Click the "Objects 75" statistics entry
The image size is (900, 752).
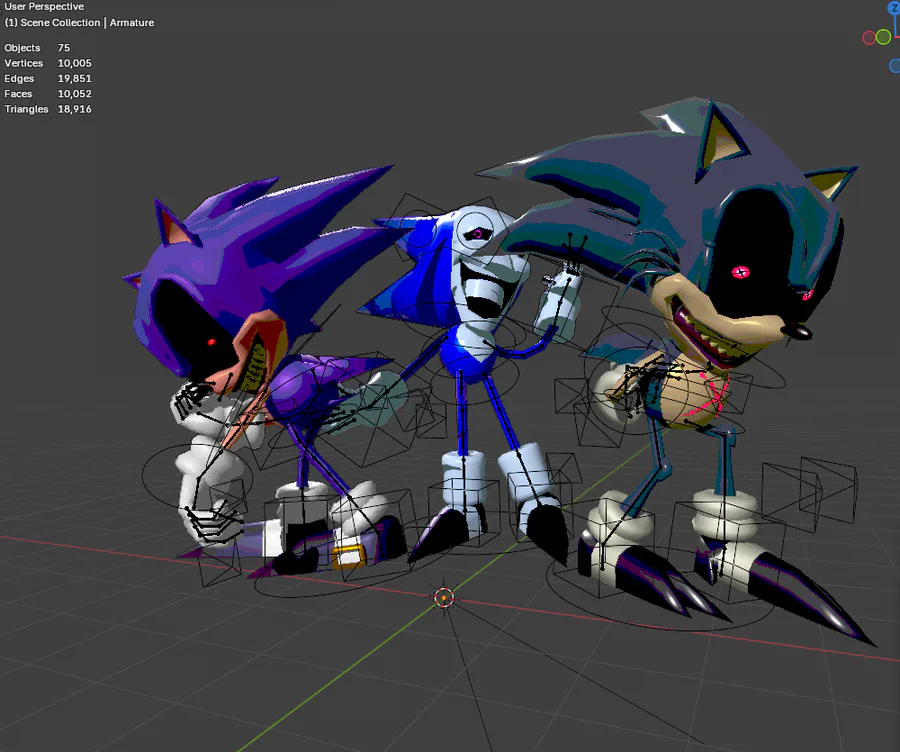37,48
